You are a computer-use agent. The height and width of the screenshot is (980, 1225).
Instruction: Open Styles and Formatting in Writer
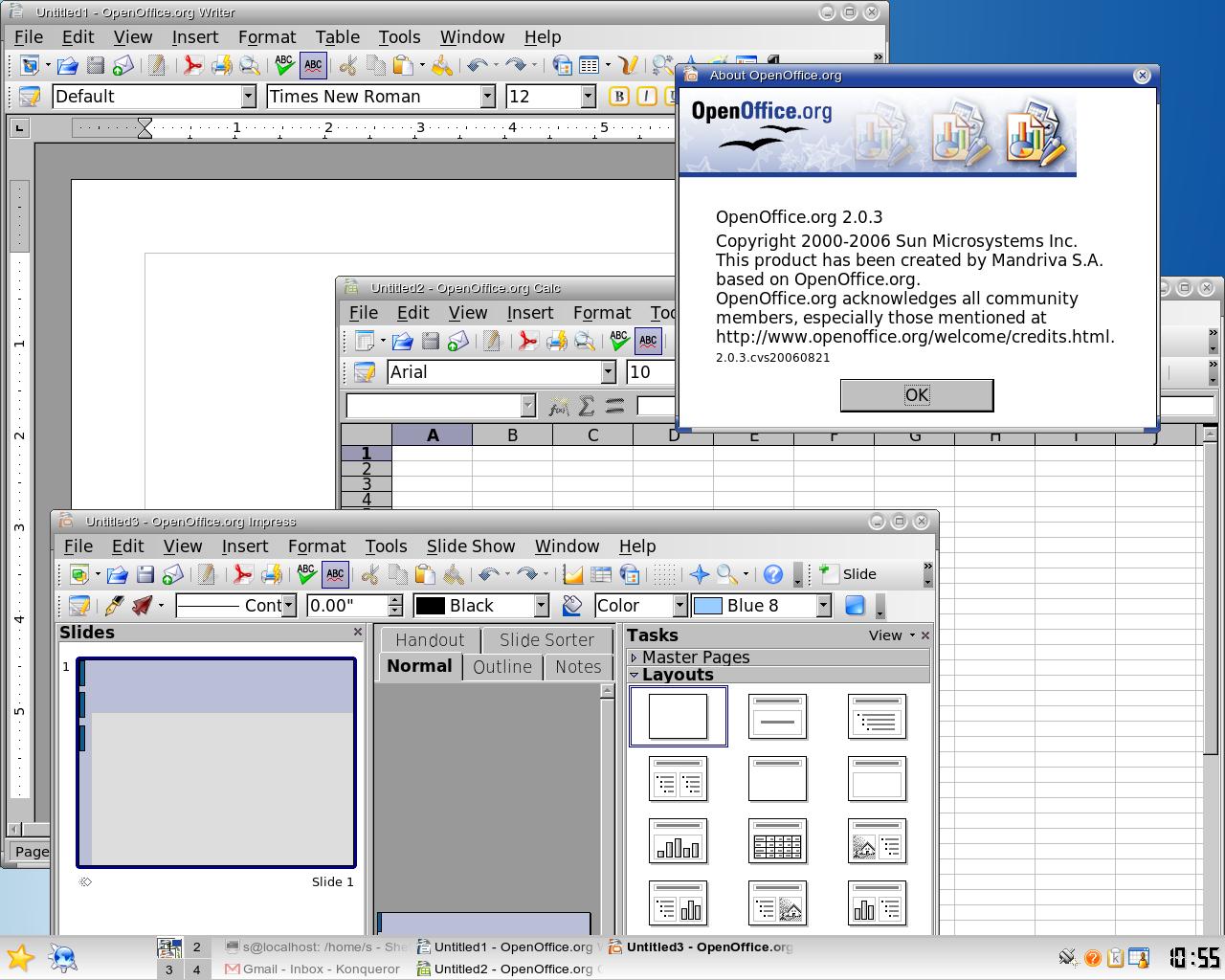(x=30, y=96)
